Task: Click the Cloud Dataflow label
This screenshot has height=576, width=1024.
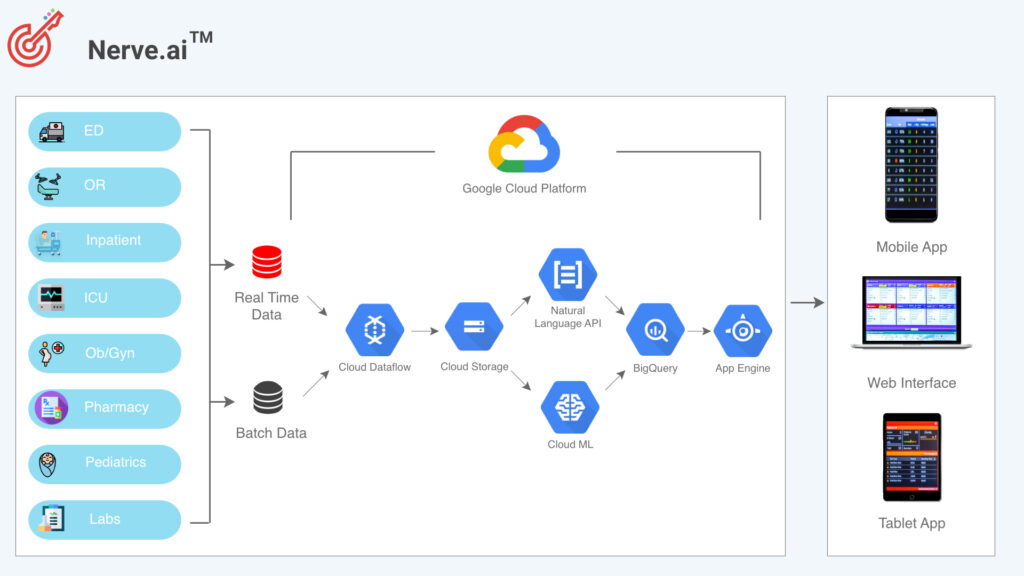Action: tap(374, 367)
